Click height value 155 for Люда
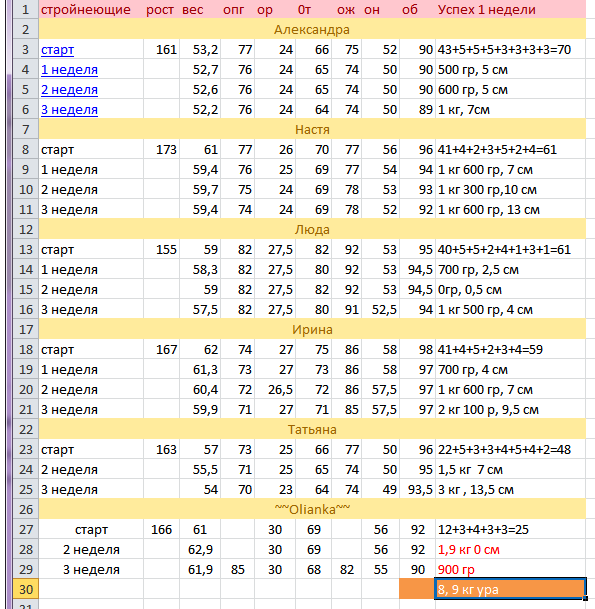 pos(161,250)
